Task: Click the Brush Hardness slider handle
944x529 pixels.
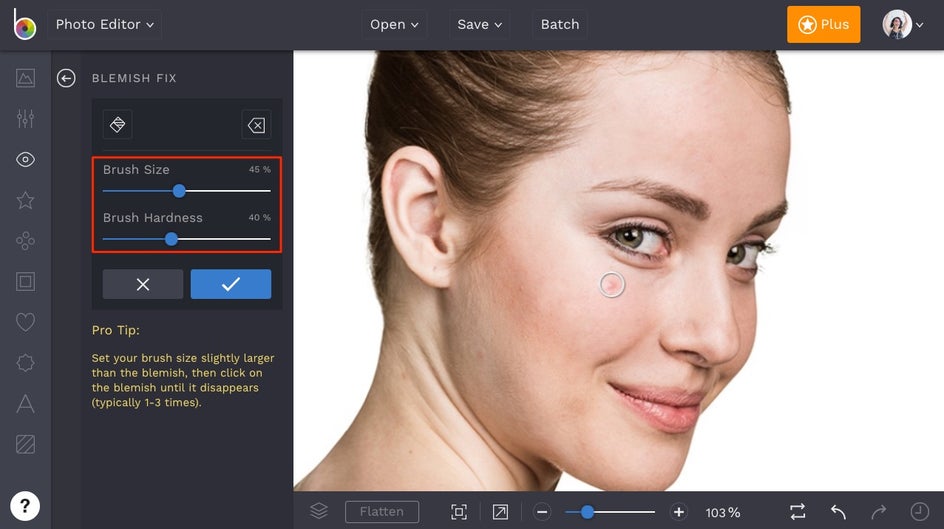Action: pyautogui.click(x=172, y=239)
